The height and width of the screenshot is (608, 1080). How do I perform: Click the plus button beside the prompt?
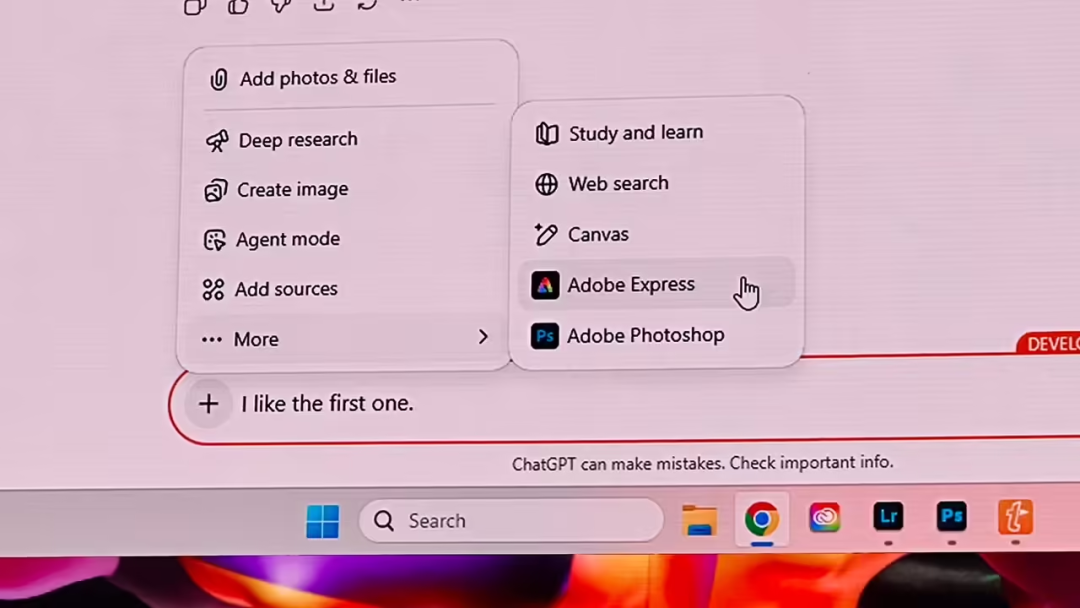(209, 403)
